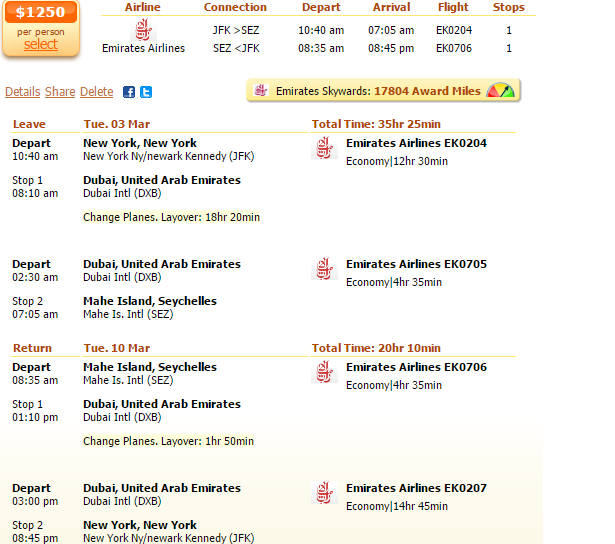Screen dimensions: 615x544
Task: Click Mahe Island, Seychelles in Return section
Action: [150, 367]
